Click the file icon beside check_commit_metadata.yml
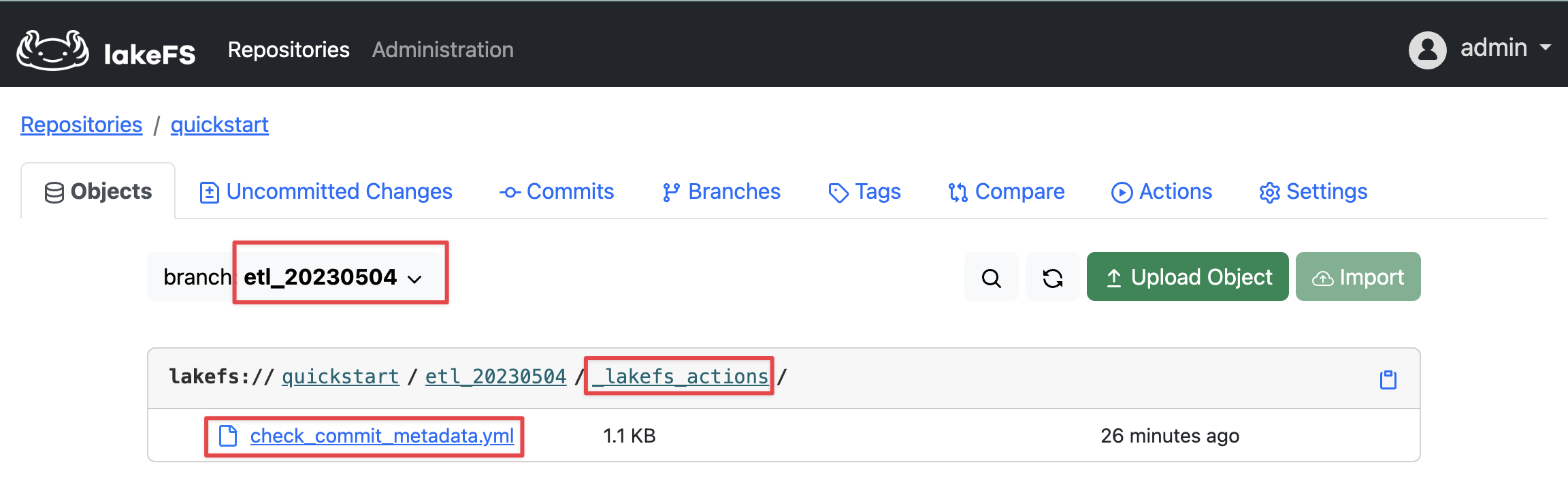This screenshot has width=1568, height=495. point(227,435)
